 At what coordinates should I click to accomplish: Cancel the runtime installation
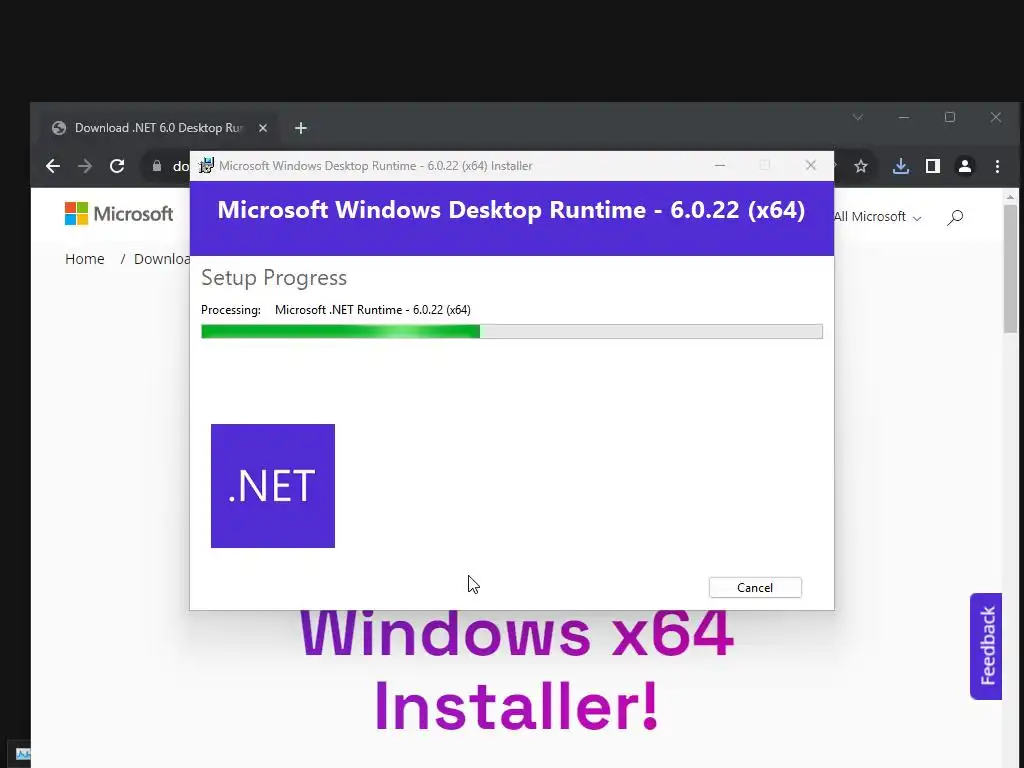click(x=755, y=587)
